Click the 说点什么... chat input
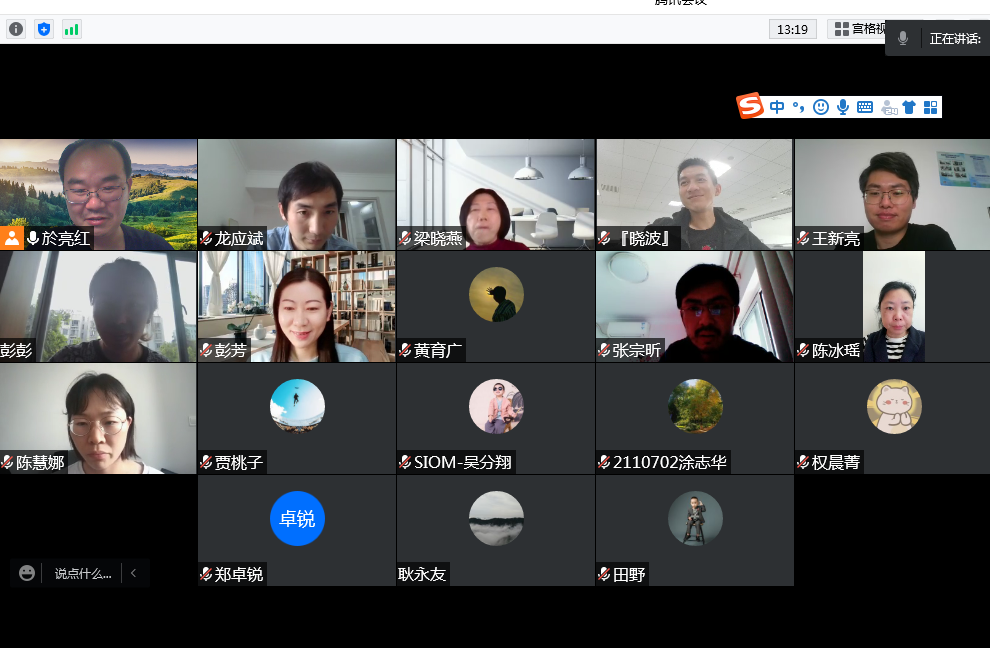Screen dimensions: 990x648 pyautogui.click(x=83, y=573)
